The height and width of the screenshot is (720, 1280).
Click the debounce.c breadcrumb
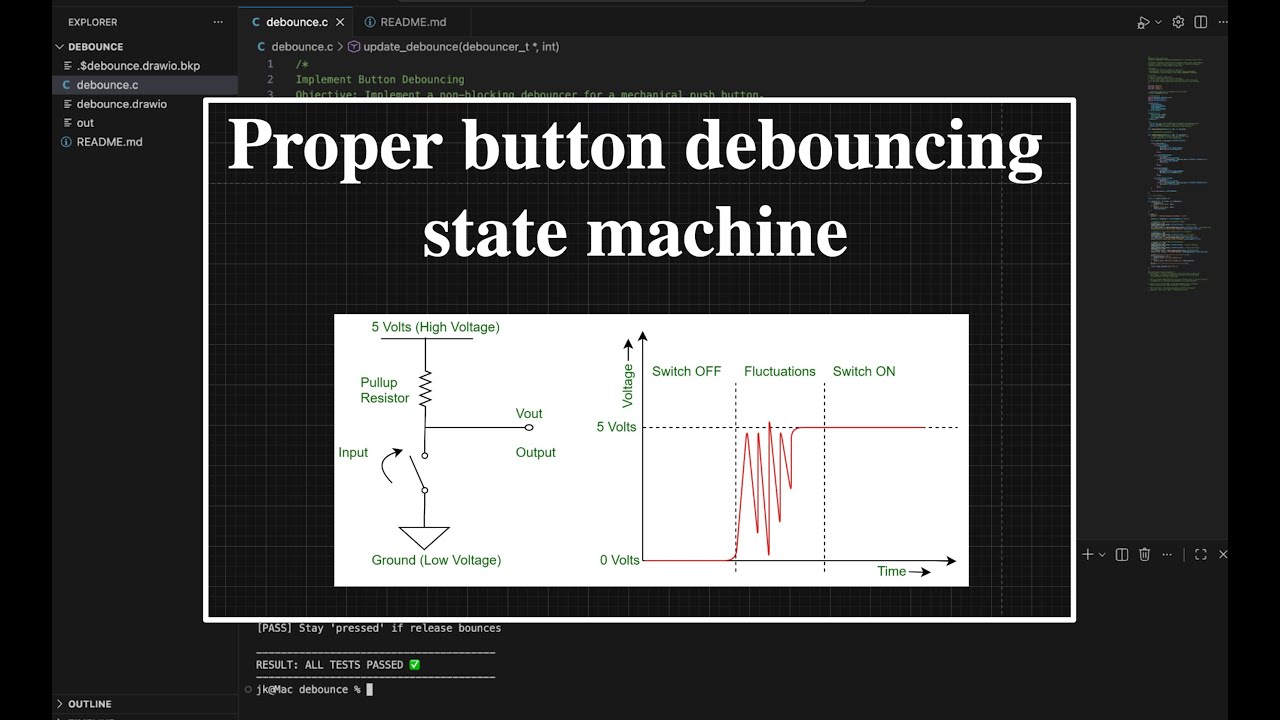(x=301, y=46)
